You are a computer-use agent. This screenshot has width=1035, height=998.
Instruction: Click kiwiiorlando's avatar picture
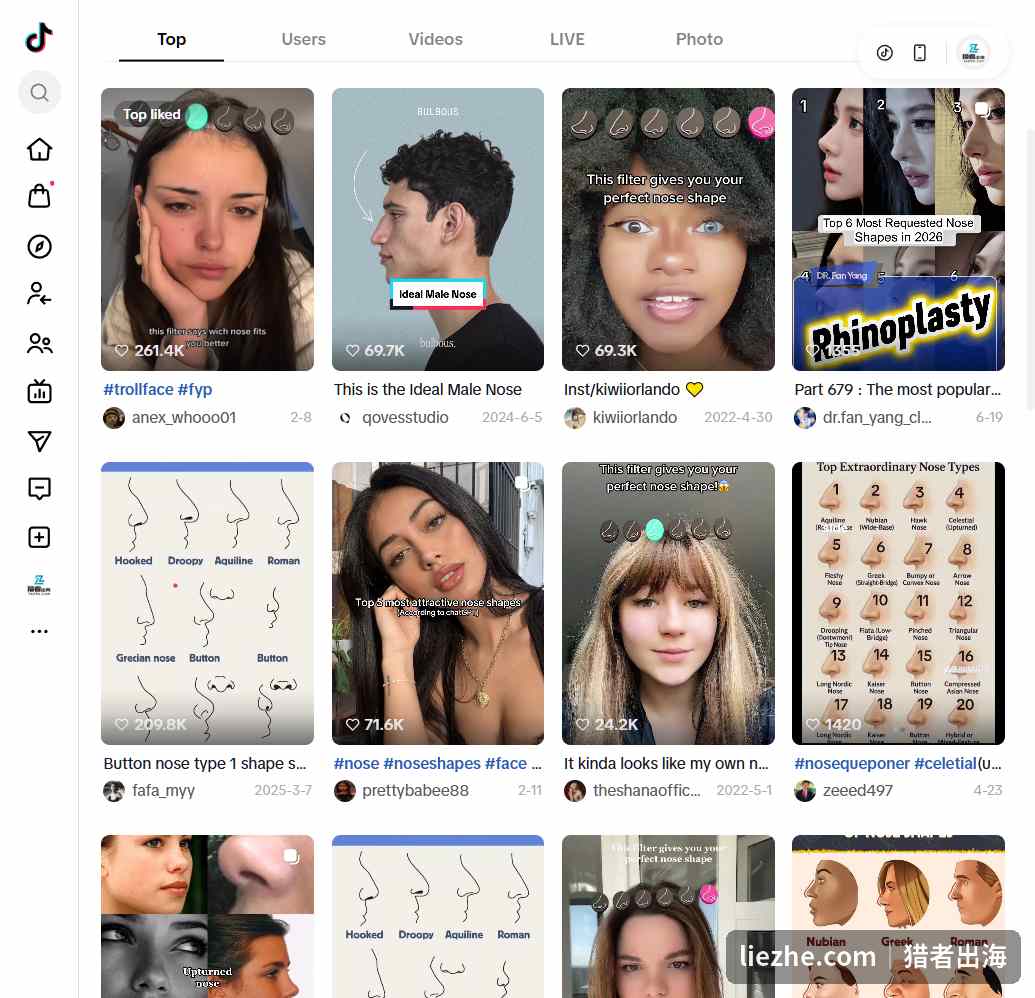(575, 418)
